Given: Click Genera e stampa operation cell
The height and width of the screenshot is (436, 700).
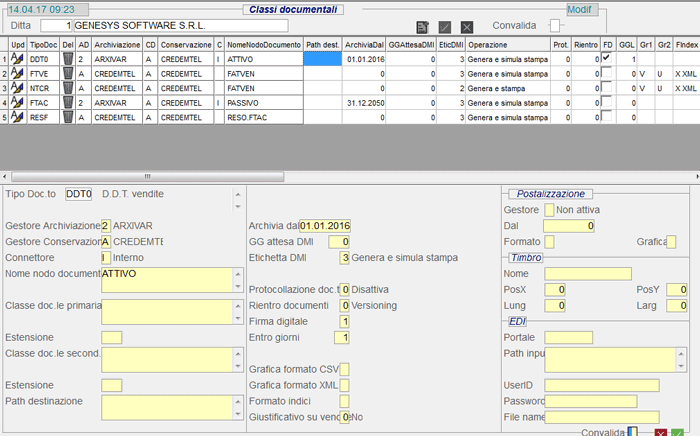Looking at the screenshot, I should [x=508, y=88].
